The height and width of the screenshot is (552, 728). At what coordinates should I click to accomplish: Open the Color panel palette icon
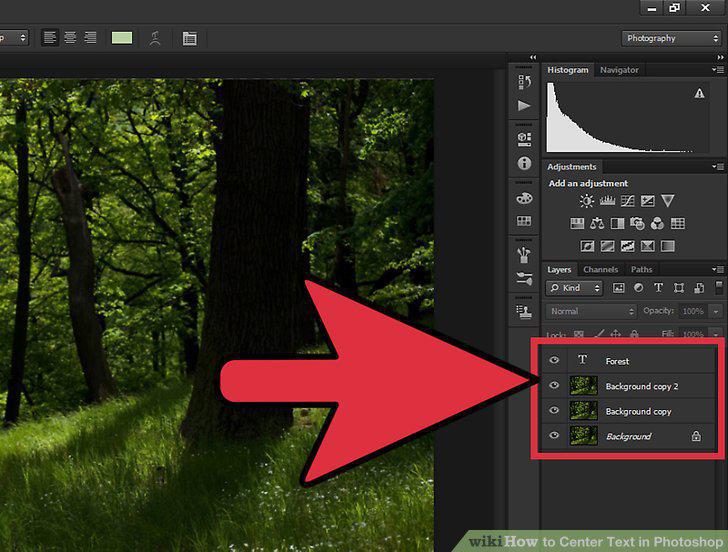click(524, 198)
